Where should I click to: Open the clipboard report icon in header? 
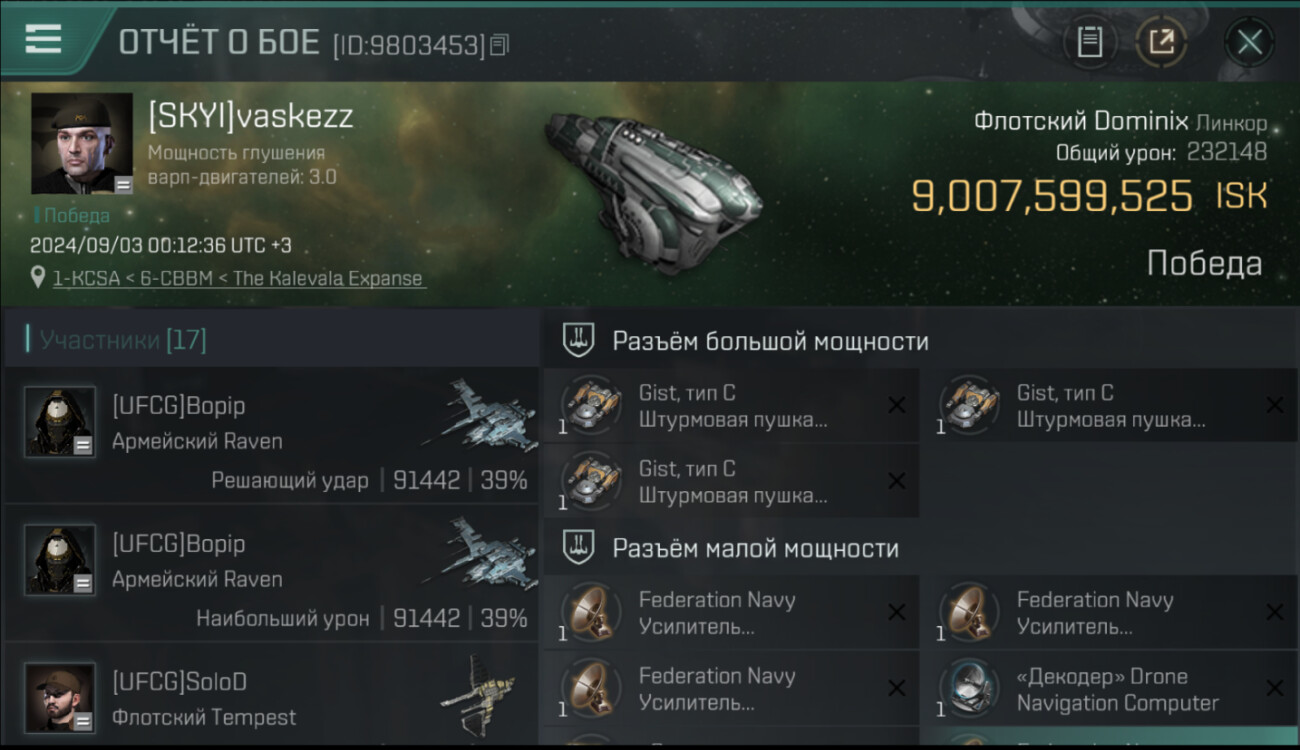pos(1090,42)
